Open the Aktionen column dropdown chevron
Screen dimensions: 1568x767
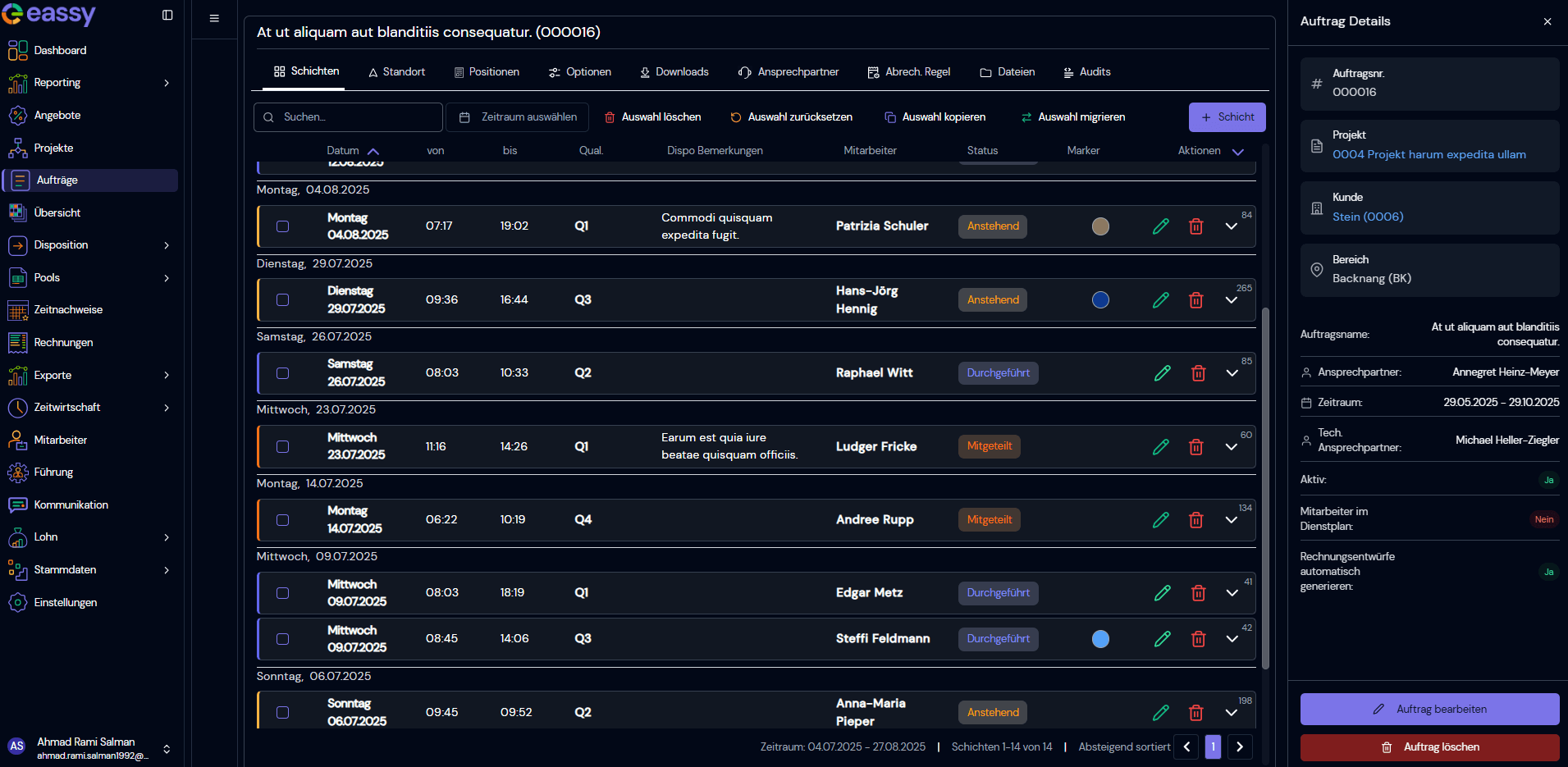[1238, 151]
